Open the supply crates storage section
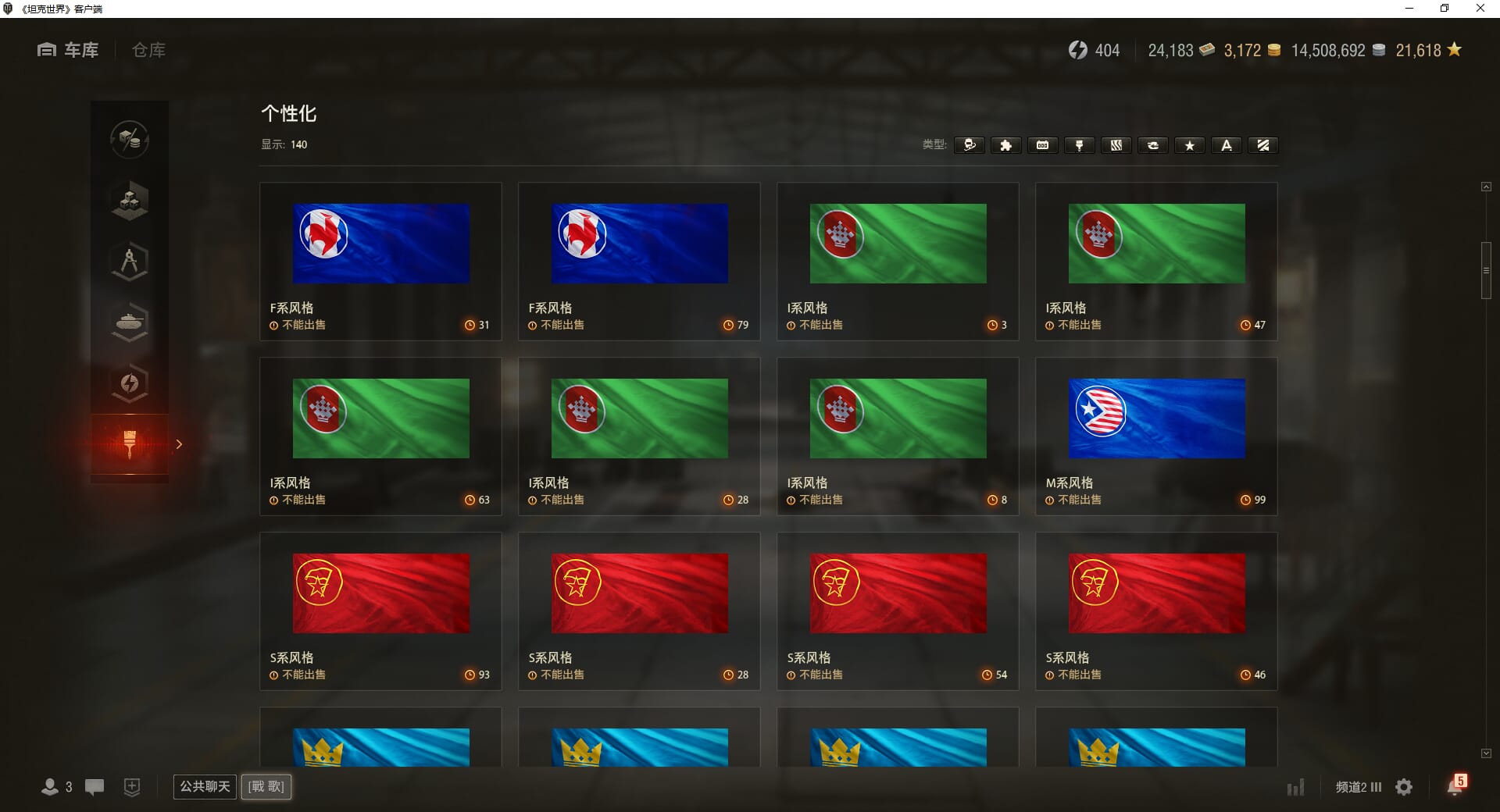Image resolution: width=1500 pixels, height=812 pixels. [x=130, y=201]
